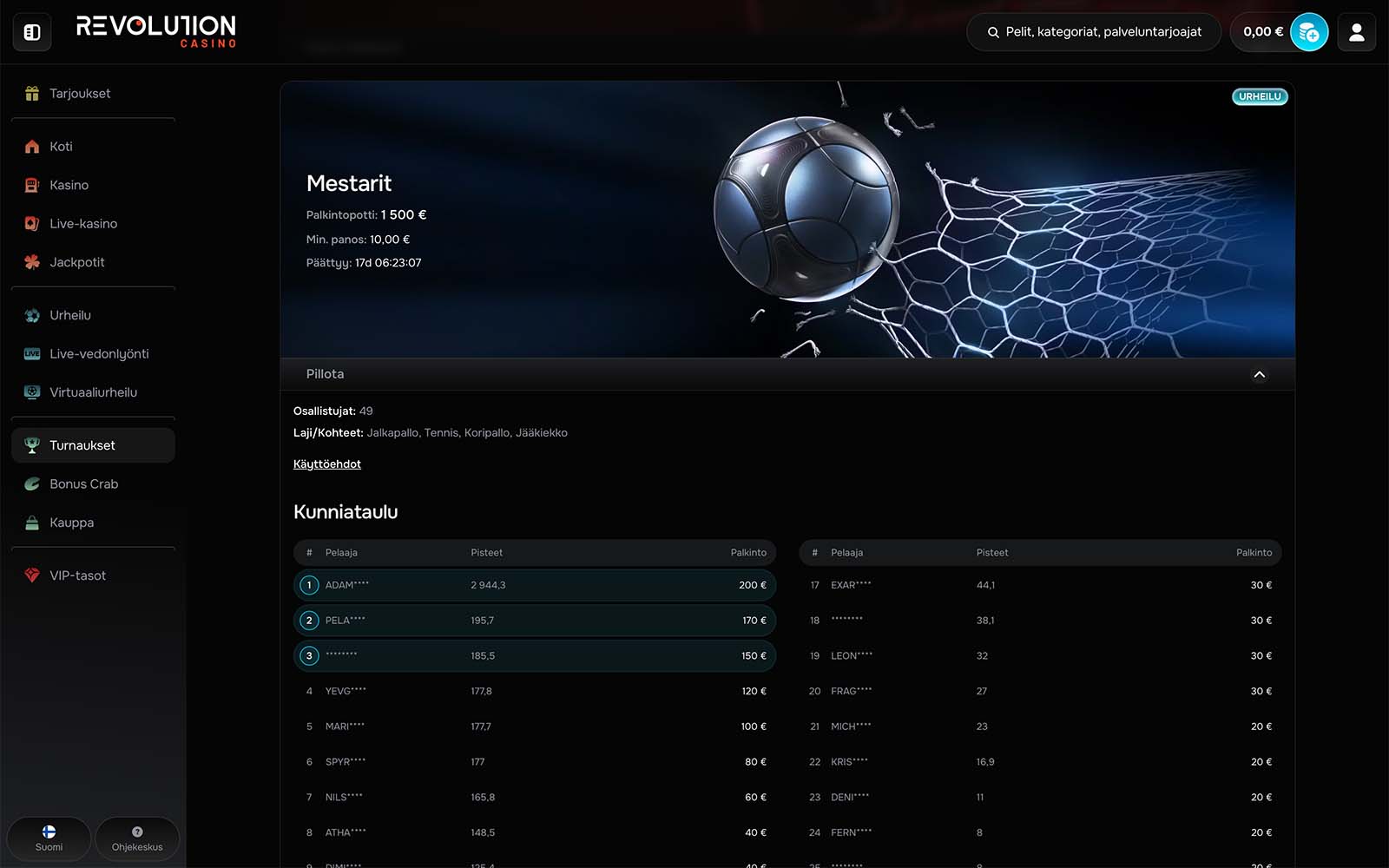
Task: Collapse the sidebar with the panel toggle icon
Action: coord(32,33)
